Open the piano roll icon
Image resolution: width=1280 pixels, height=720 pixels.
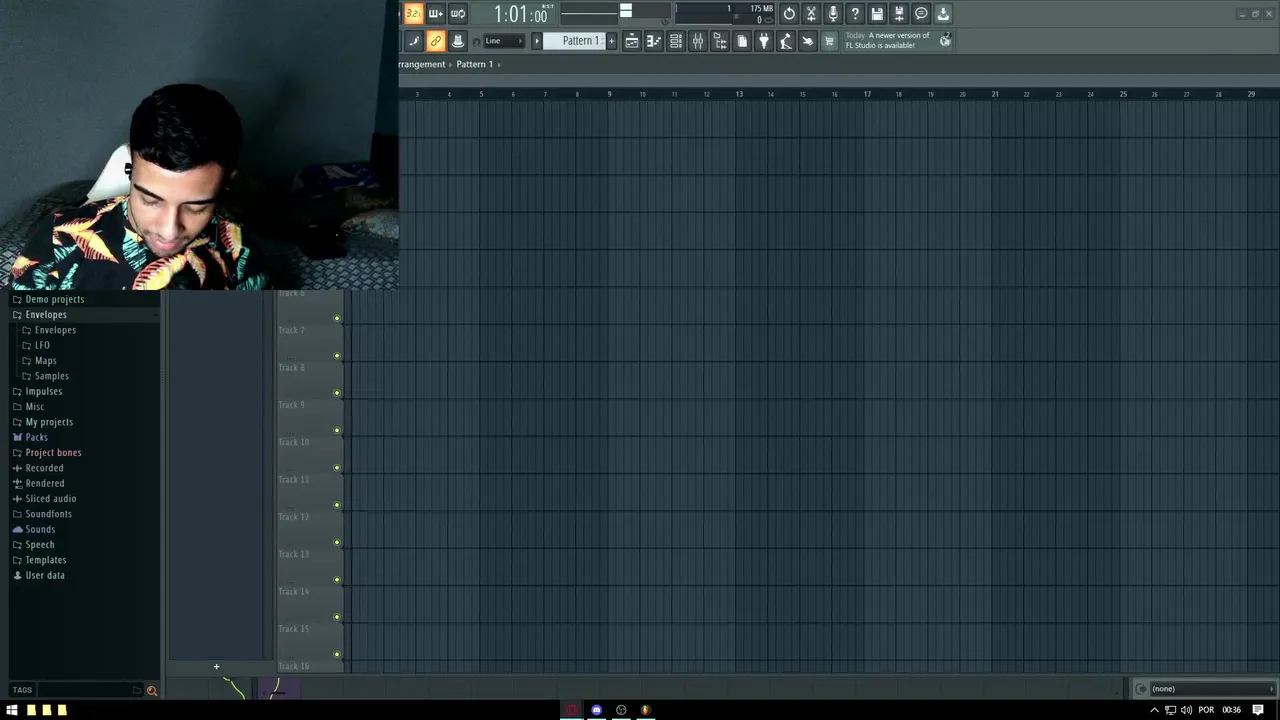(x=653, y=41)
